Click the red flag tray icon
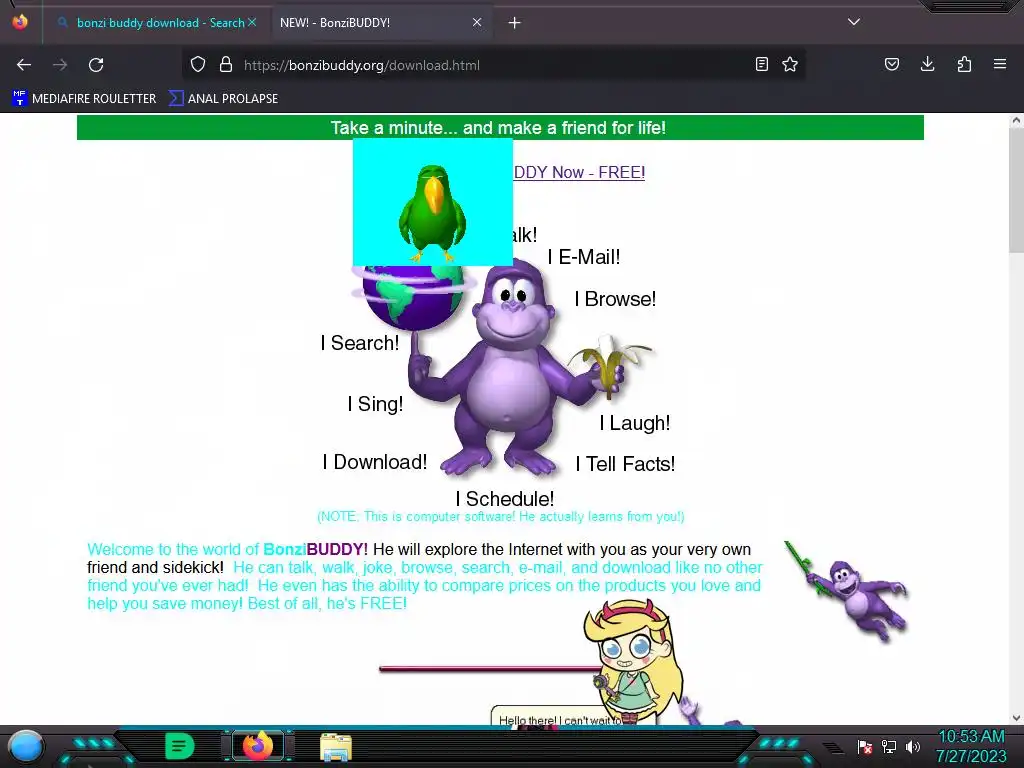 pos(865,746)
